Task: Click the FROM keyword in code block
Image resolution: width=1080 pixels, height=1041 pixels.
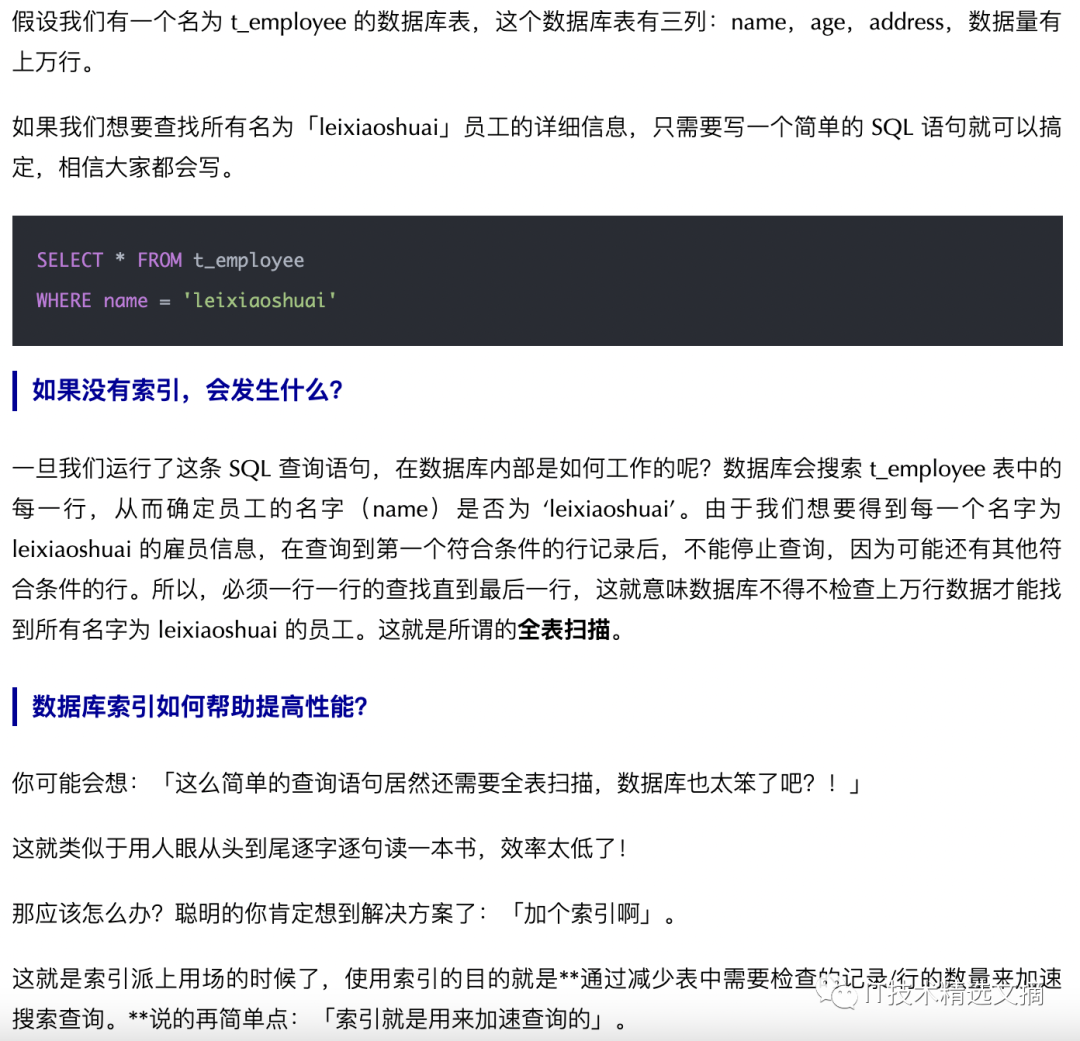Action: (x=159, y=260)
